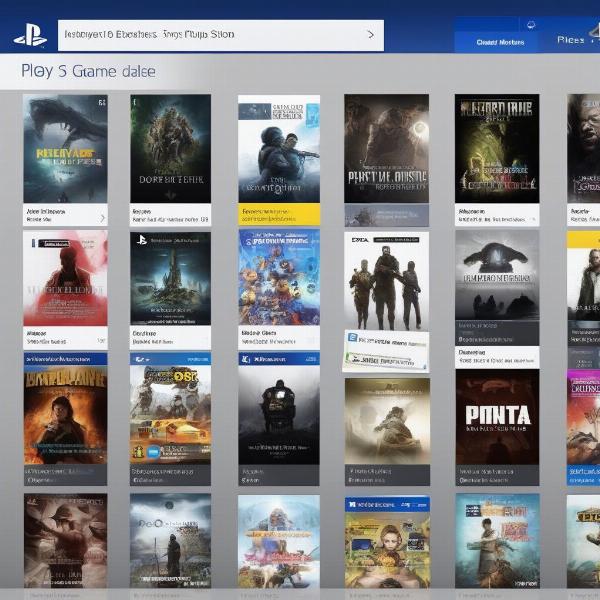Click the dark caption below the PINTA cover
The width and height of the screenshot is (600, 600).
coord(497,475)
